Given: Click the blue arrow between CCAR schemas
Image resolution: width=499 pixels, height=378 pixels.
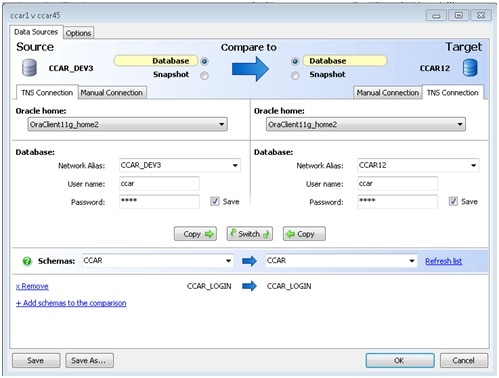Looking at the screenshot, I should point(249,261).
